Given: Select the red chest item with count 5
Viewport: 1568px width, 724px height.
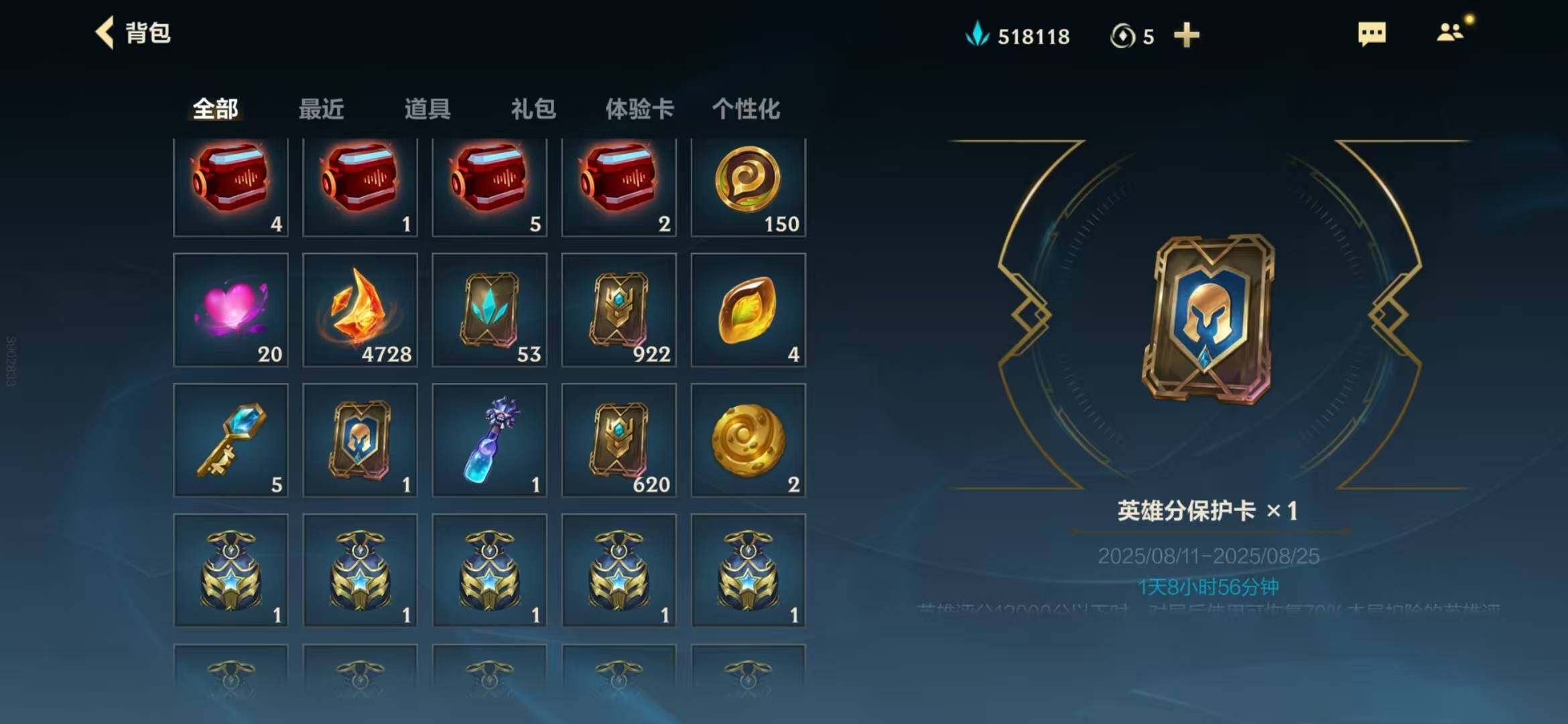Looking at the screenshot, I should (x=489, y=187).
